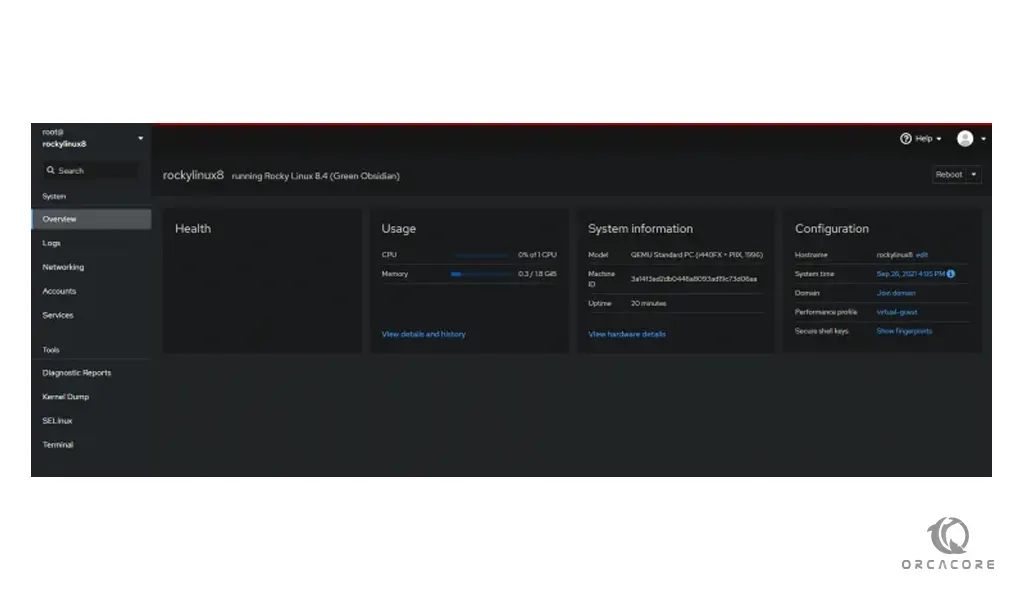Image resolution: width=1024 pixels, height=600 pixels.
Task: Expand the Reboot options arrow
Action: click(974, 174)
